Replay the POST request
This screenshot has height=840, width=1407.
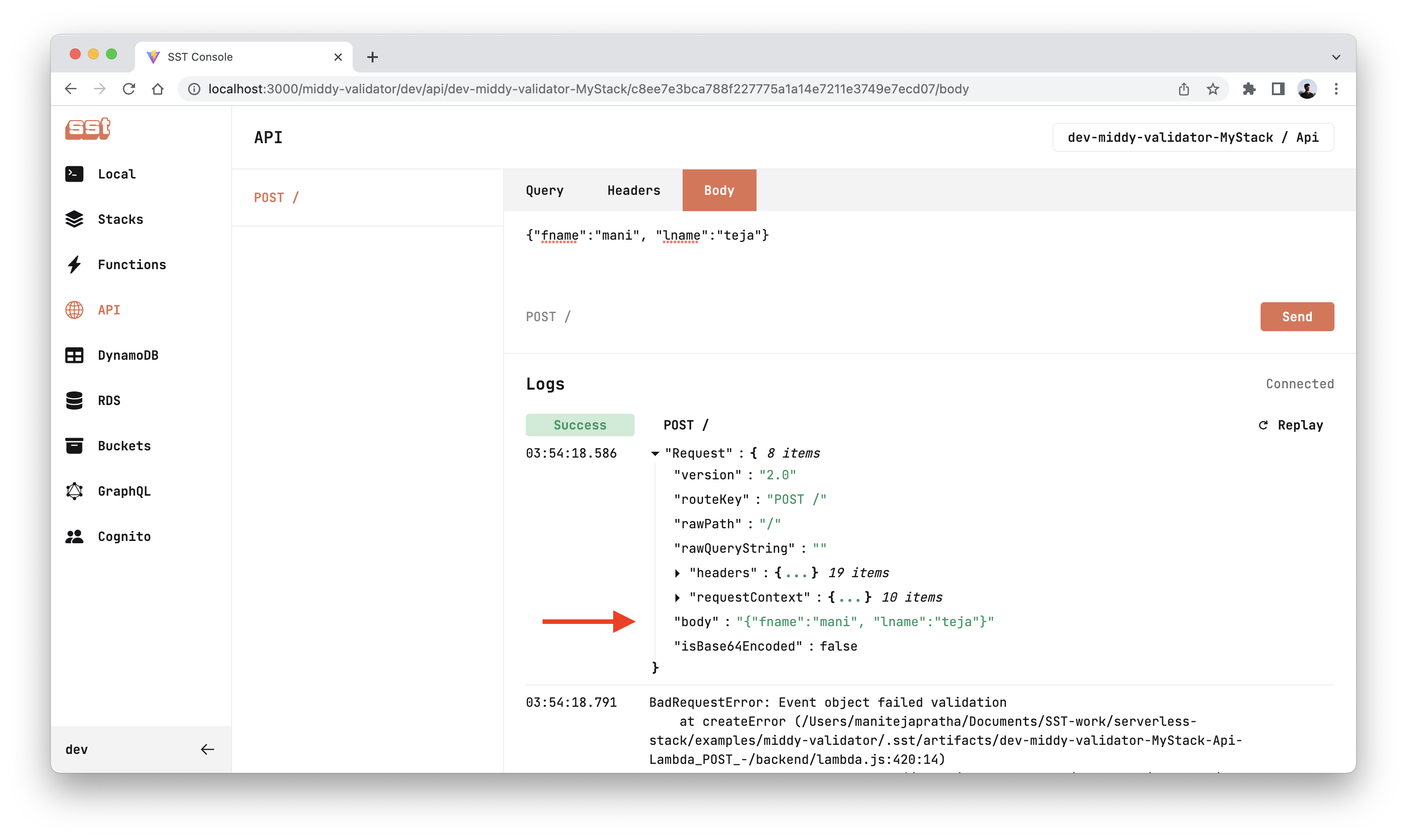[1291, 425]
